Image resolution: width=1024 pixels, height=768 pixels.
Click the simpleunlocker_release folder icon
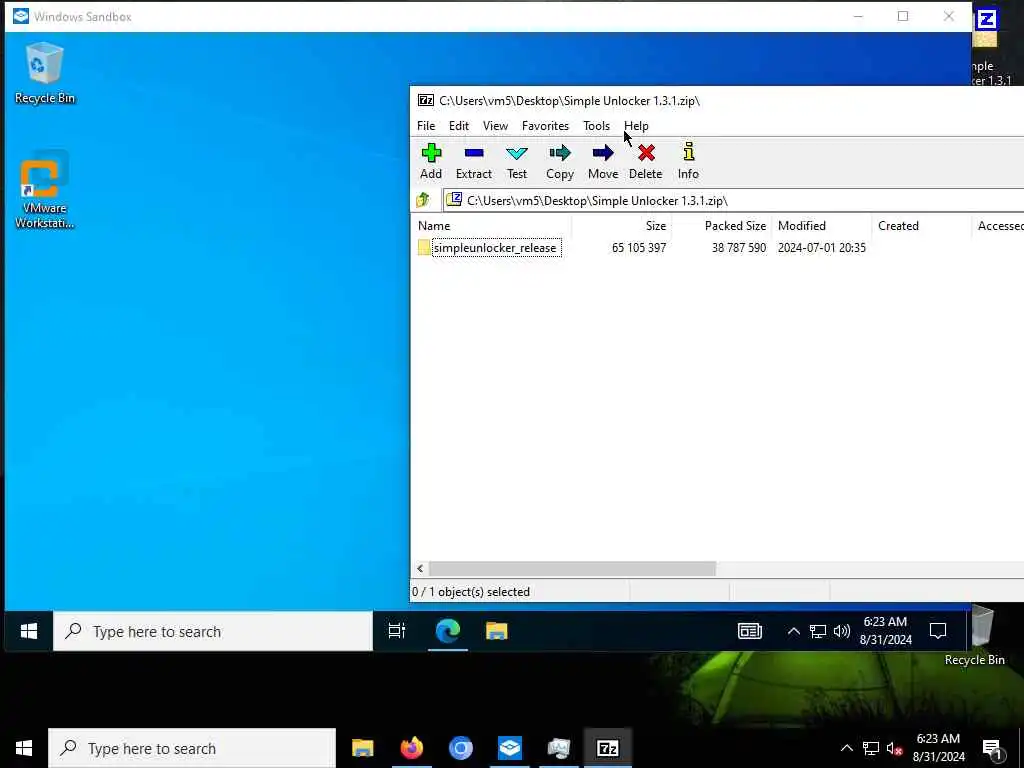pyautogui.click(x=424, y=248)
